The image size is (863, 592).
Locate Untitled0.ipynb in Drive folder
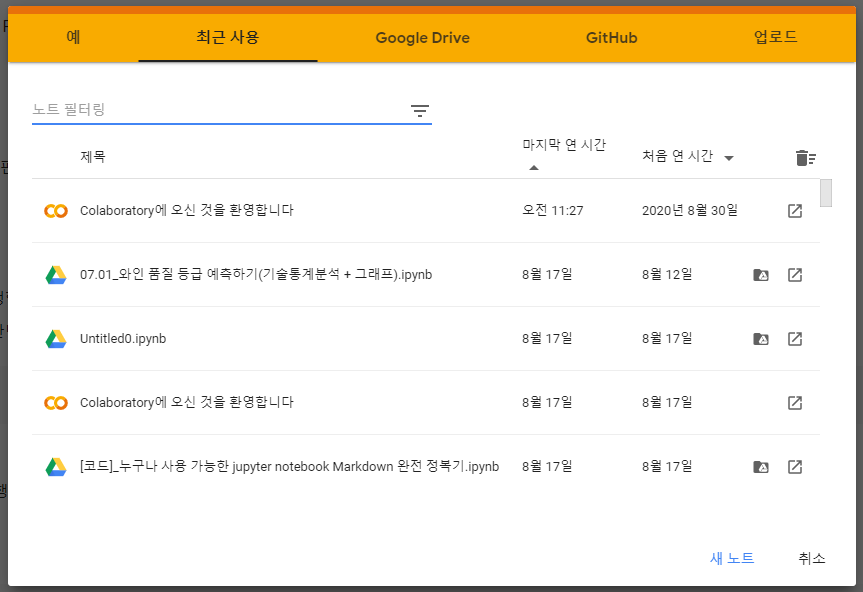click(761, 339)
